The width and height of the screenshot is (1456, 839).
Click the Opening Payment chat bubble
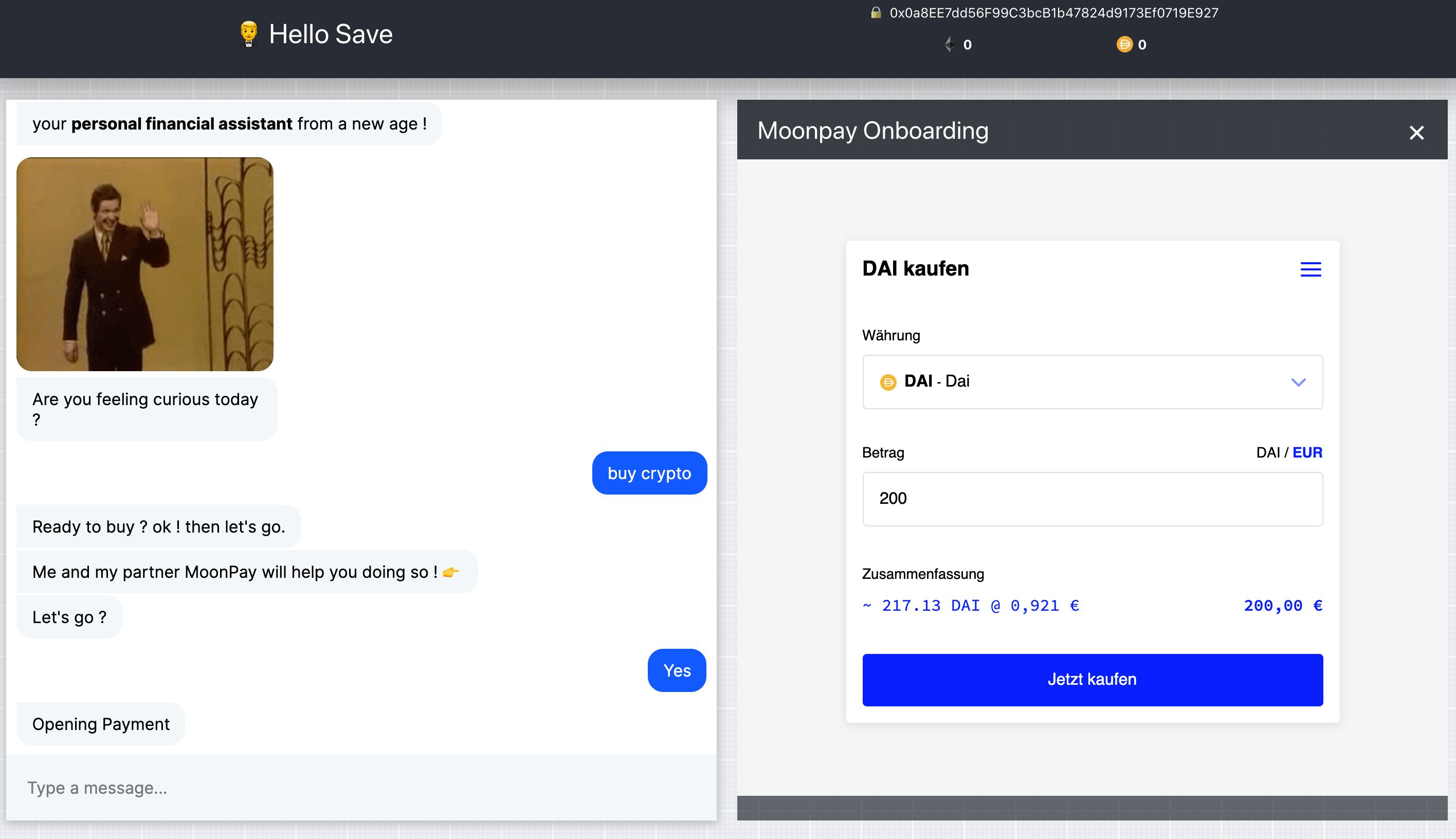click(100, 724)
